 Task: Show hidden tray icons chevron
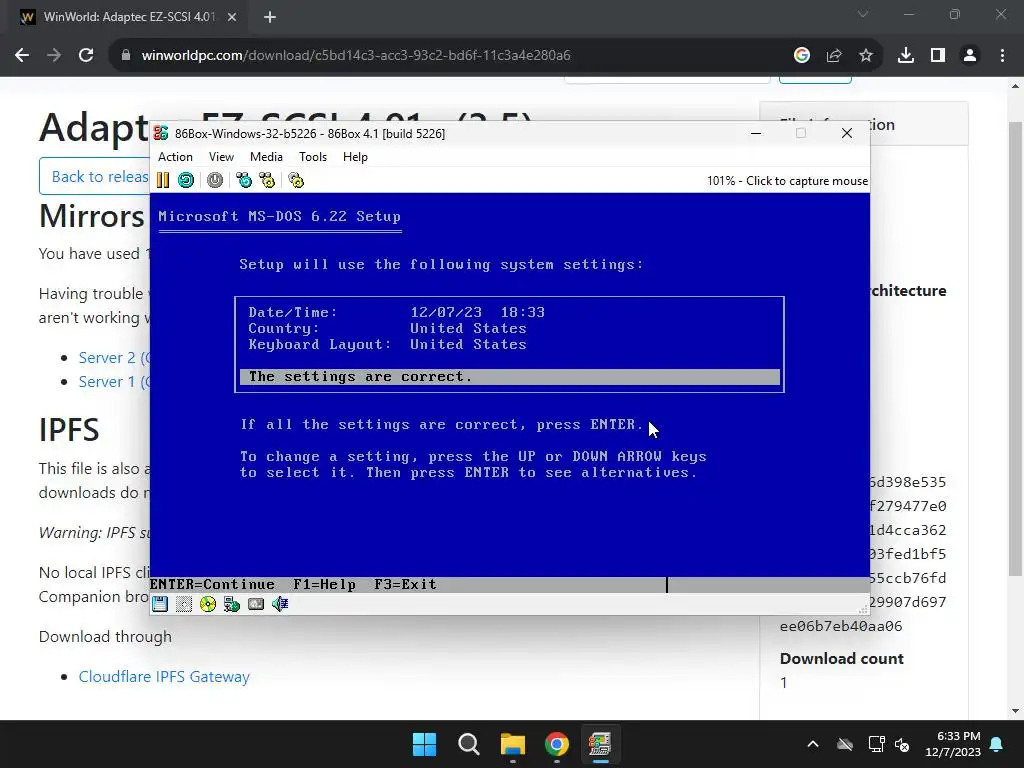pyautogui.click(x=812, y=744)
